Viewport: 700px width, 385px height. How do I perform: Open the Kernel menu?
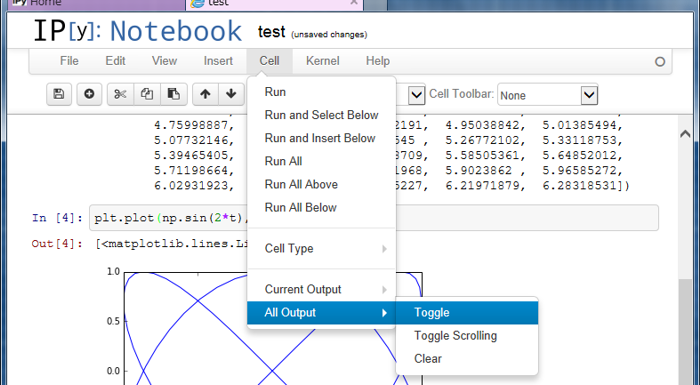(322, 61)
